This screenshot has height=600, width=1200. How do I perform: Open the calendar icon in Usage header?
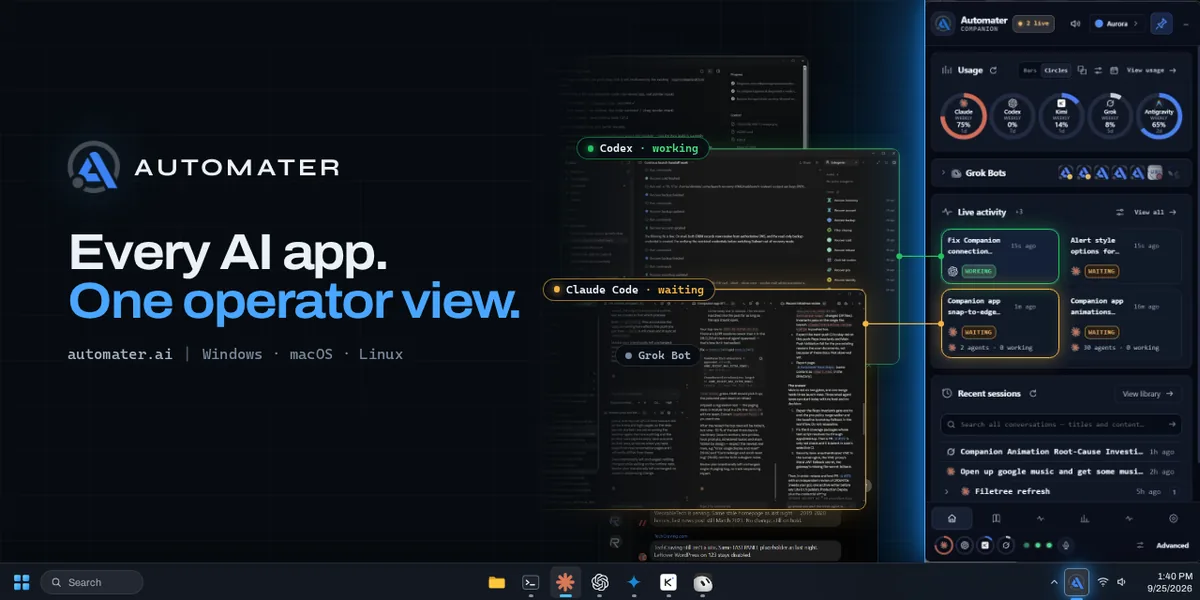pos(1114,70)
